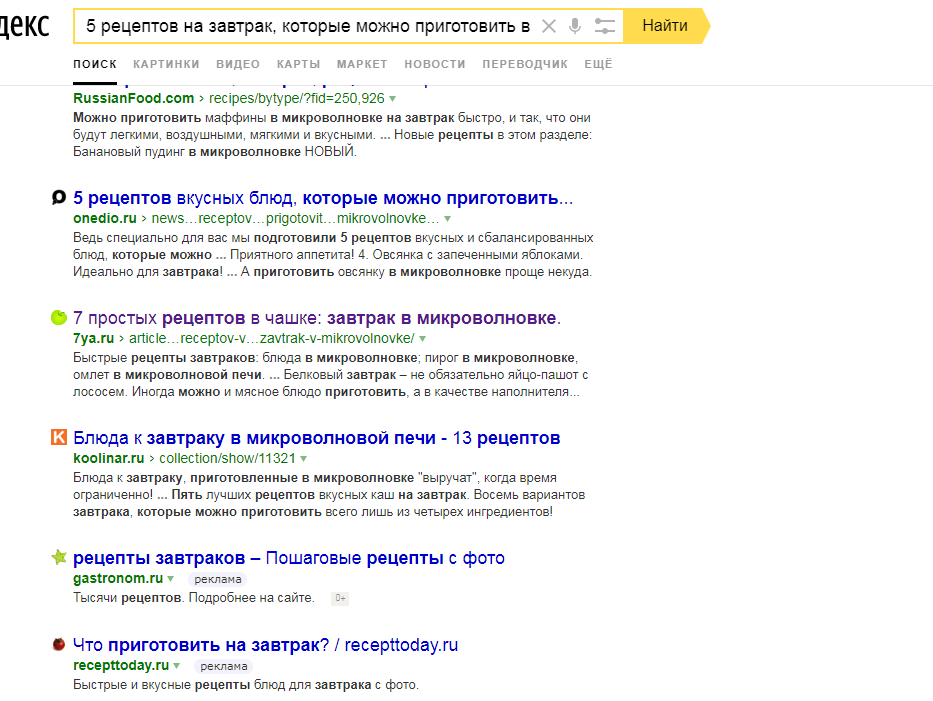Click snippet text 'Тысячи рецептов. Подробнее на сайте.'
Viewport: 933px width, 701px height.
click(193, 598)
